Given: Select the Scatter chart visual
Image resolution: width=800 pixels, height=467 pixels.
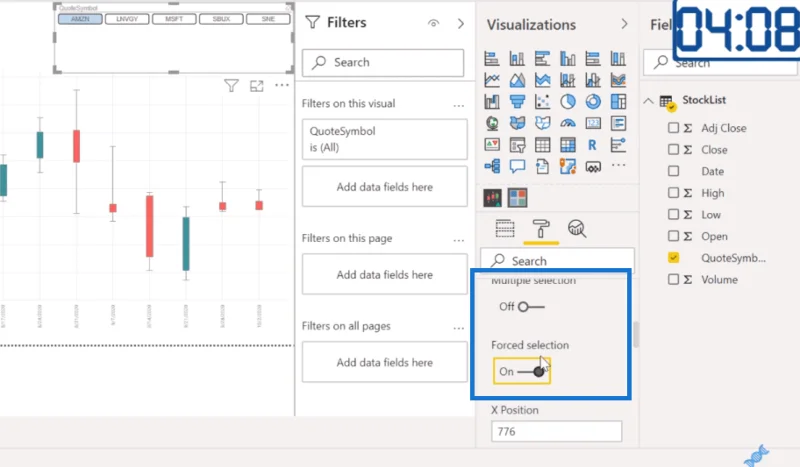Looking at the screenshot, I should (x=542, y=102).
